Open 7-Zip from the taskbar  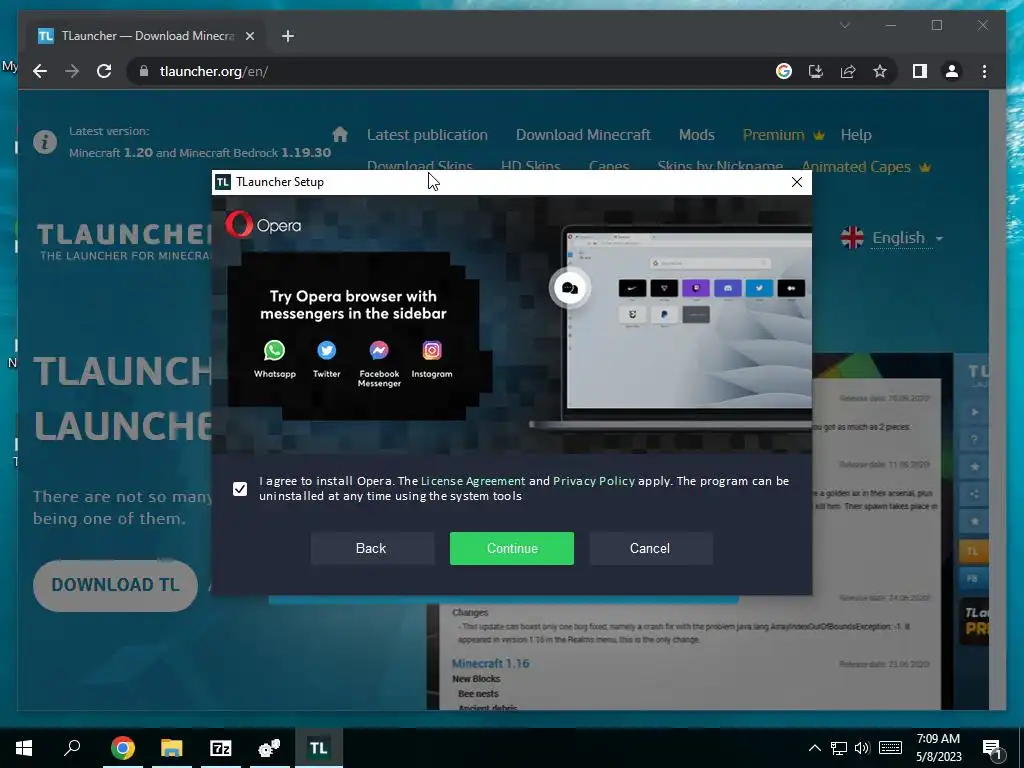point(220,748)
